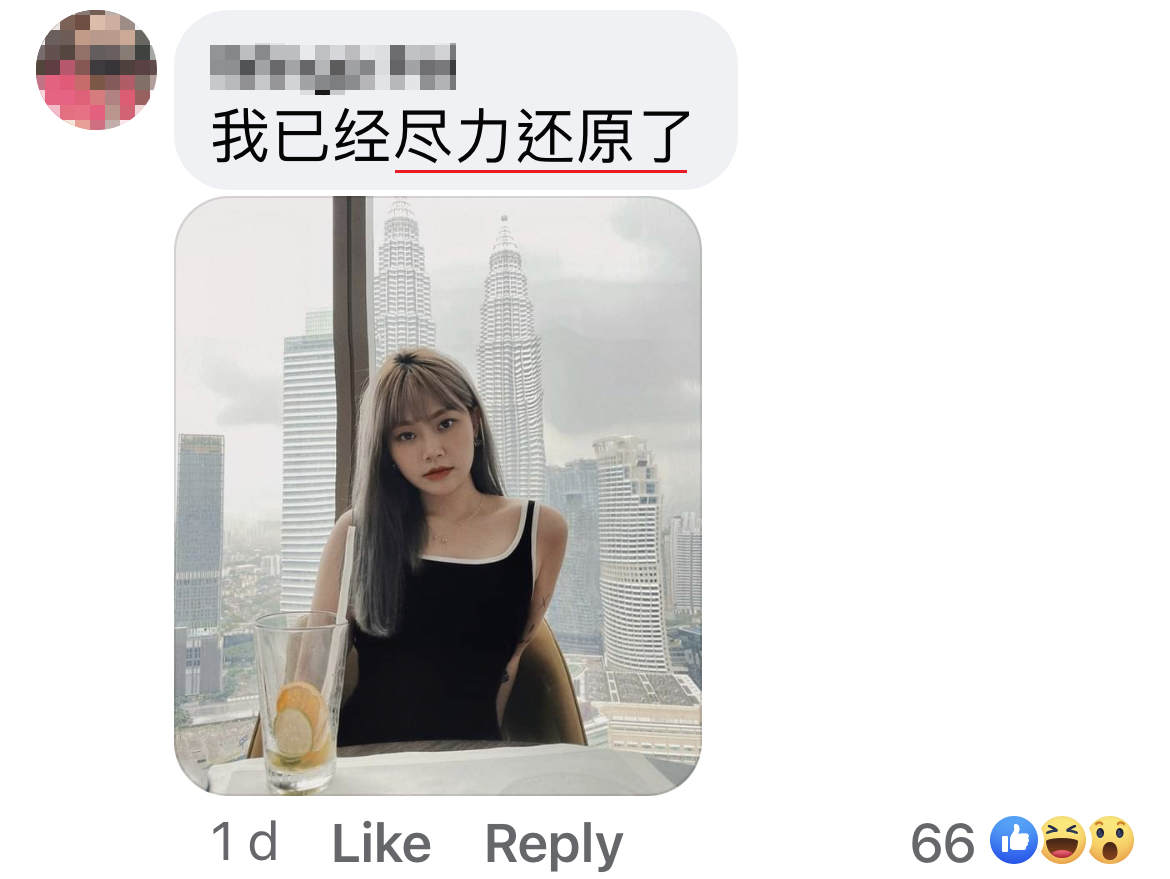Click the laughing Haha reaction emoji

[1063, 840]
